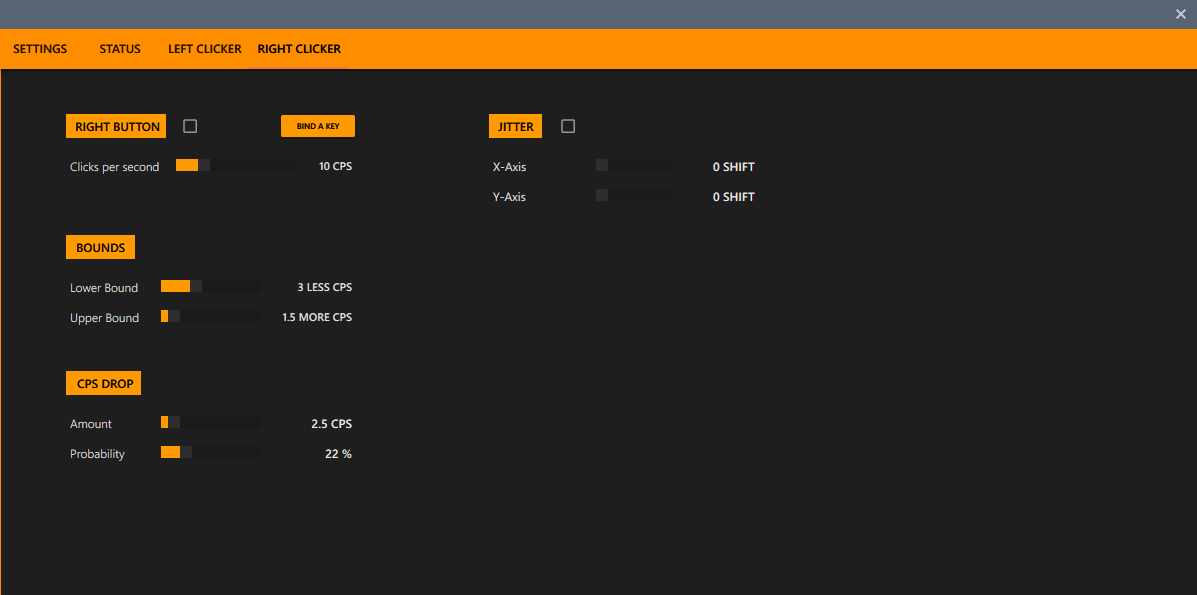The width and height of the screenshot is (1197, 595).
Task: Click the "22 %" probability value
Action: tap(339, 454)
